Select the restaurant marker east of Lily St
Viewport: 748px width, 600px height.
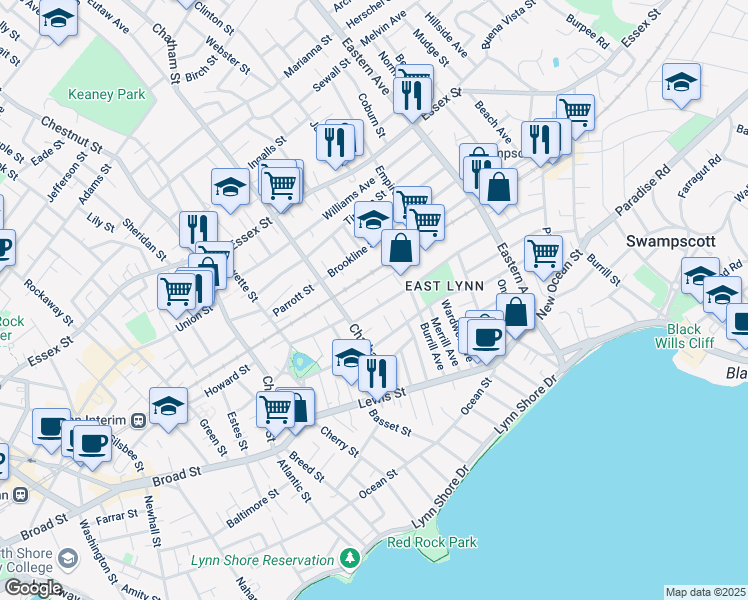(x=198, y=231)
